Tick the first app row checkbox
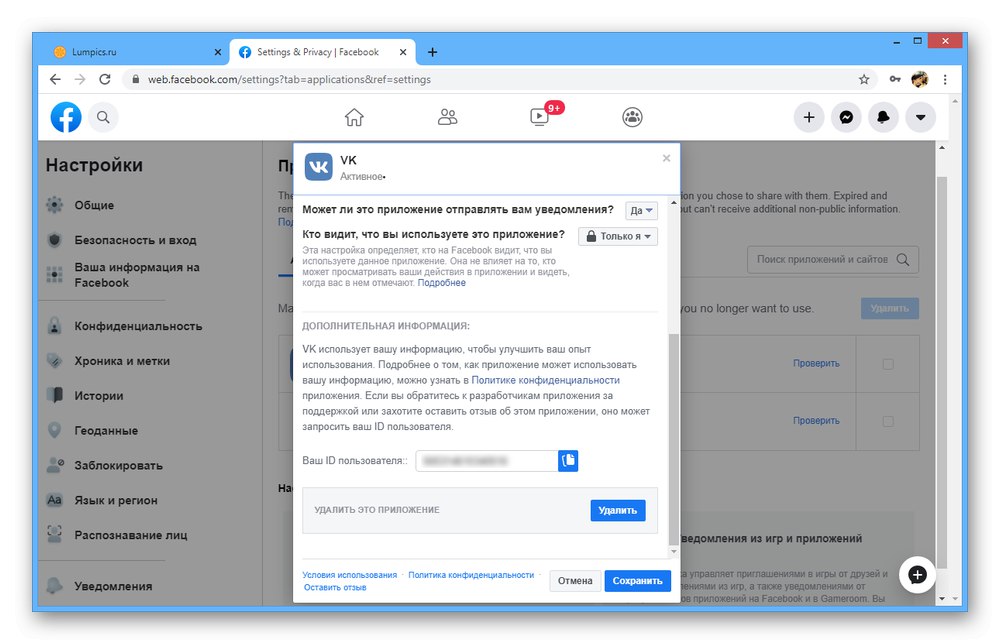 pyautogui.click(x=888, y=364)
